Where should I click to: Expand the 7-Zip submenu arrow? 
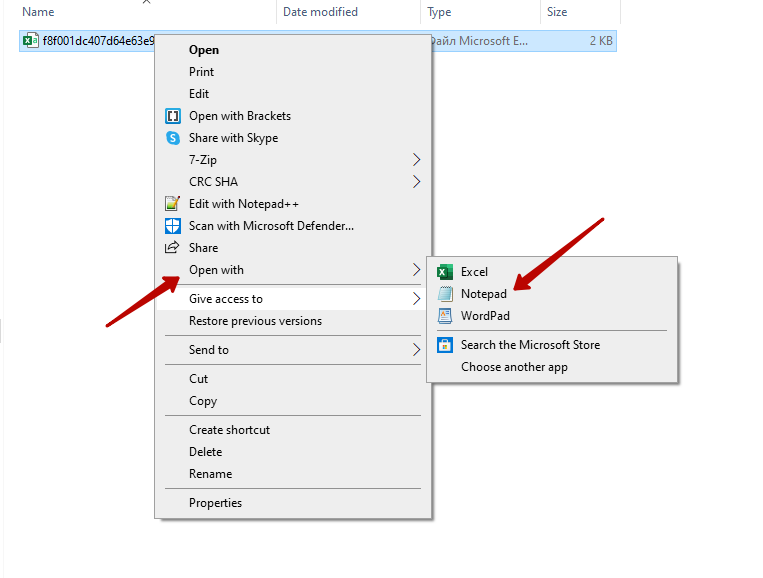pos(416,160)
